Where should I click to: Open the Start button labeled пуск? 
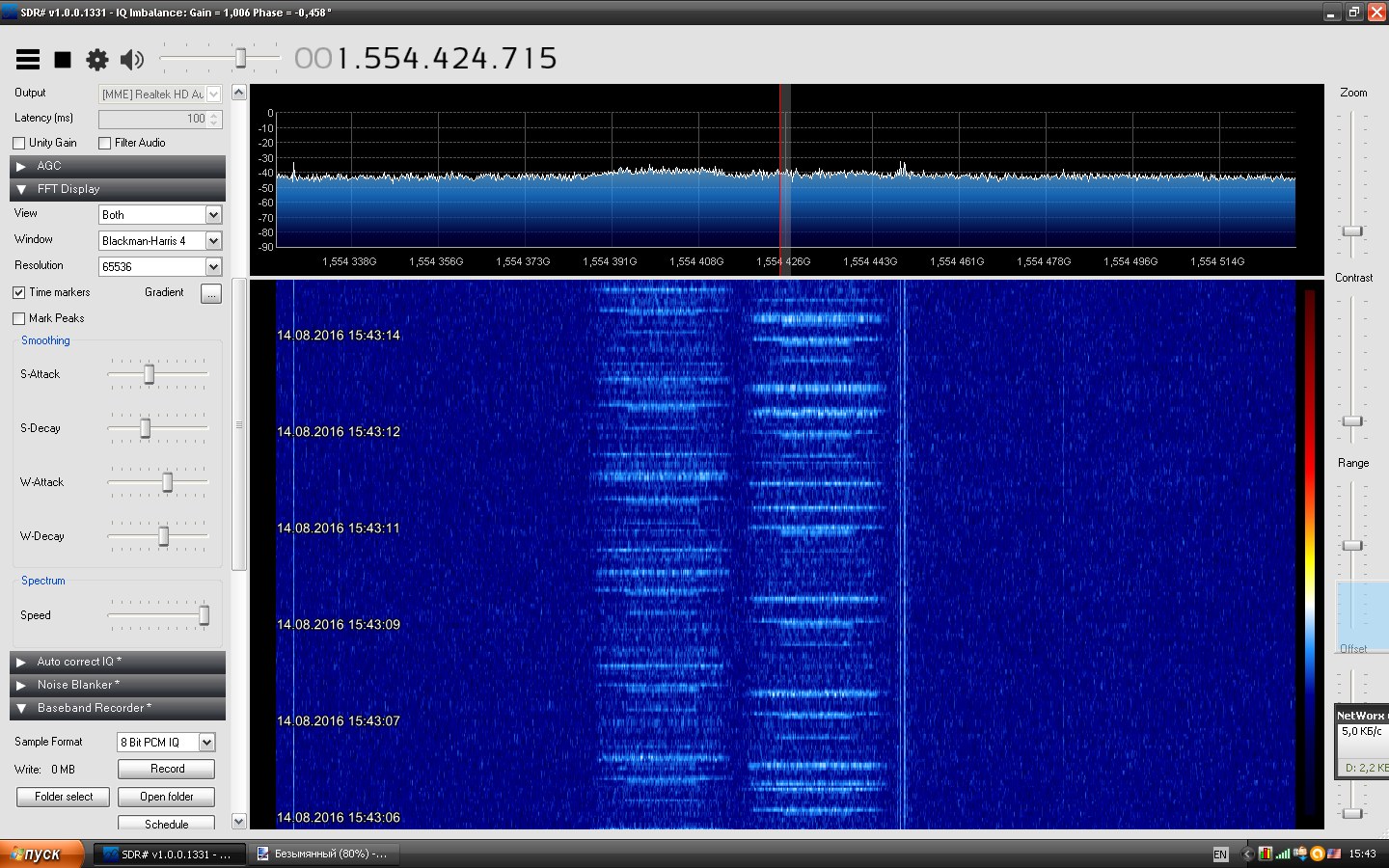[41, 854]
